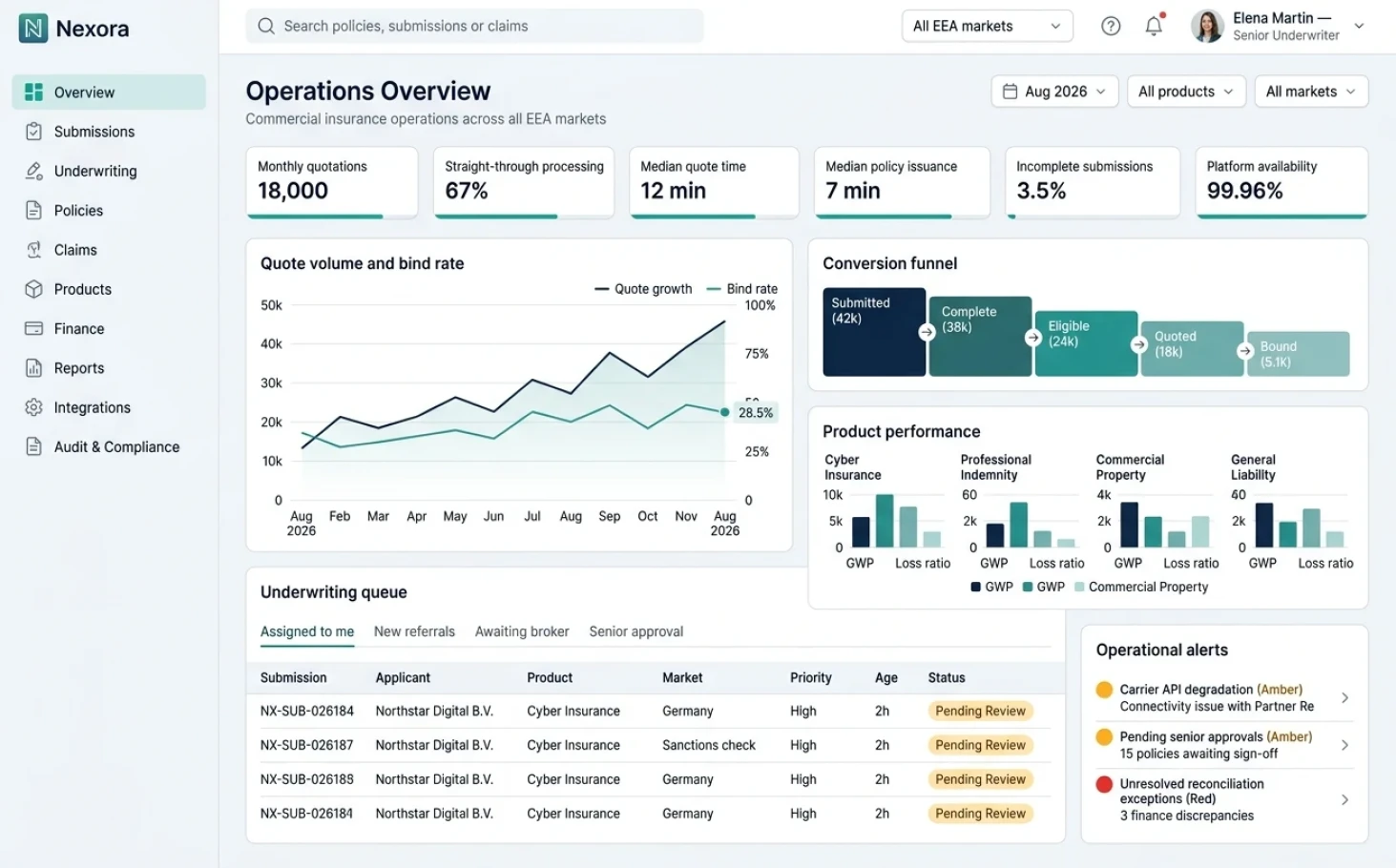Select the Assigned to me tab
This screenshot has width=1396, height=868.
[307, 631]
